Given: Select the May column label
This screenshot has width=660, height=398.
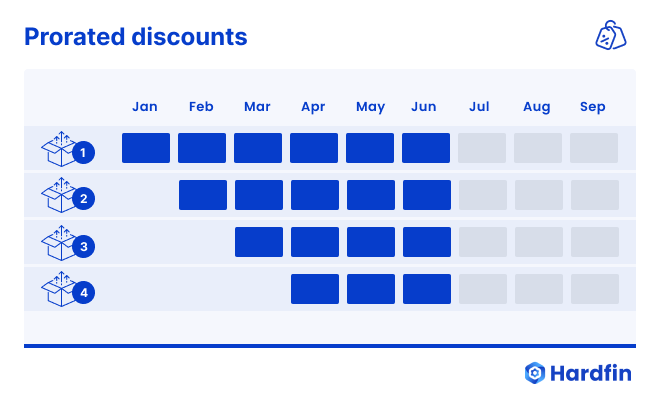Looking at the screenshot, I should pos(370,107).
